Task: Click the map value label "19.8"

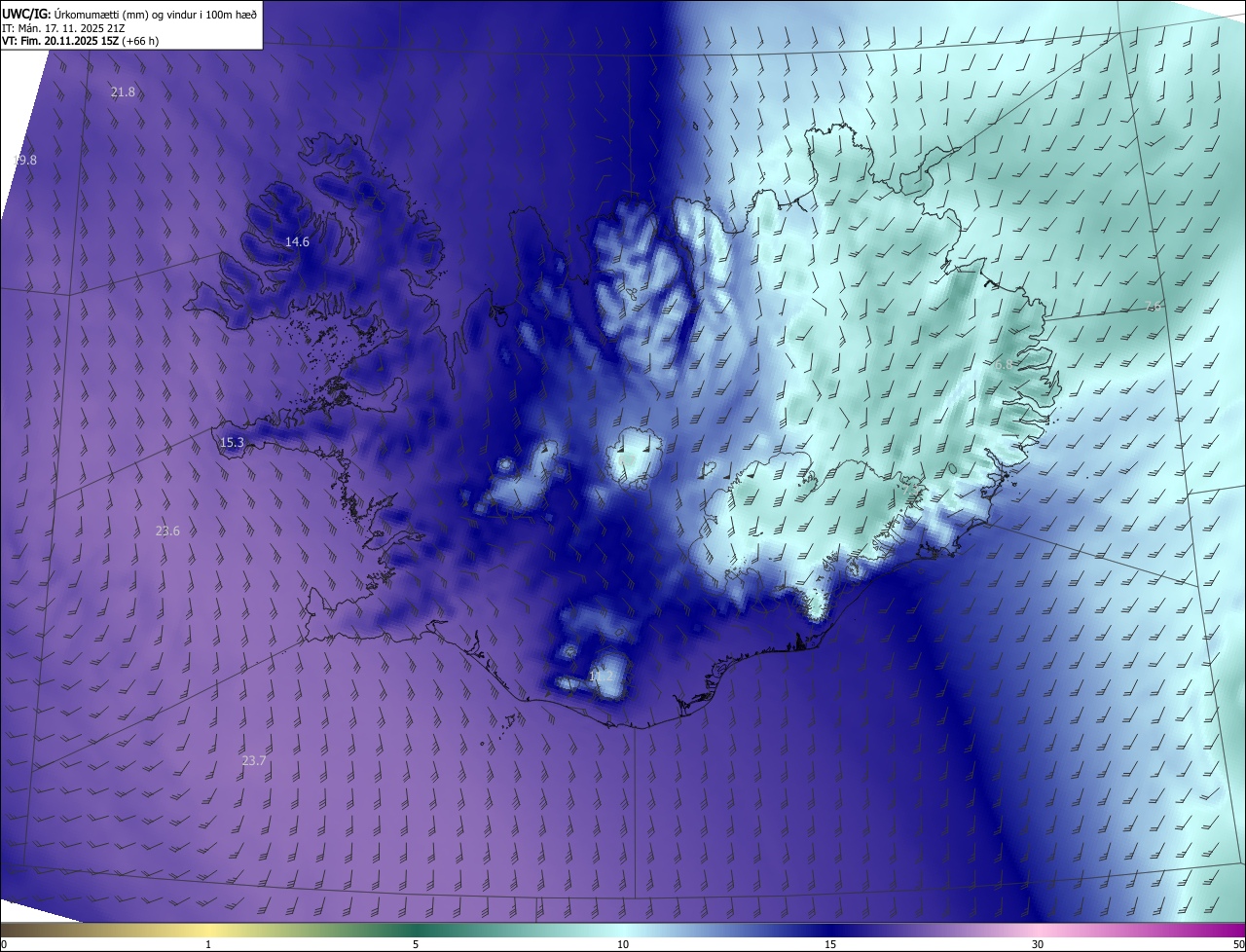Action: point(24,160)
